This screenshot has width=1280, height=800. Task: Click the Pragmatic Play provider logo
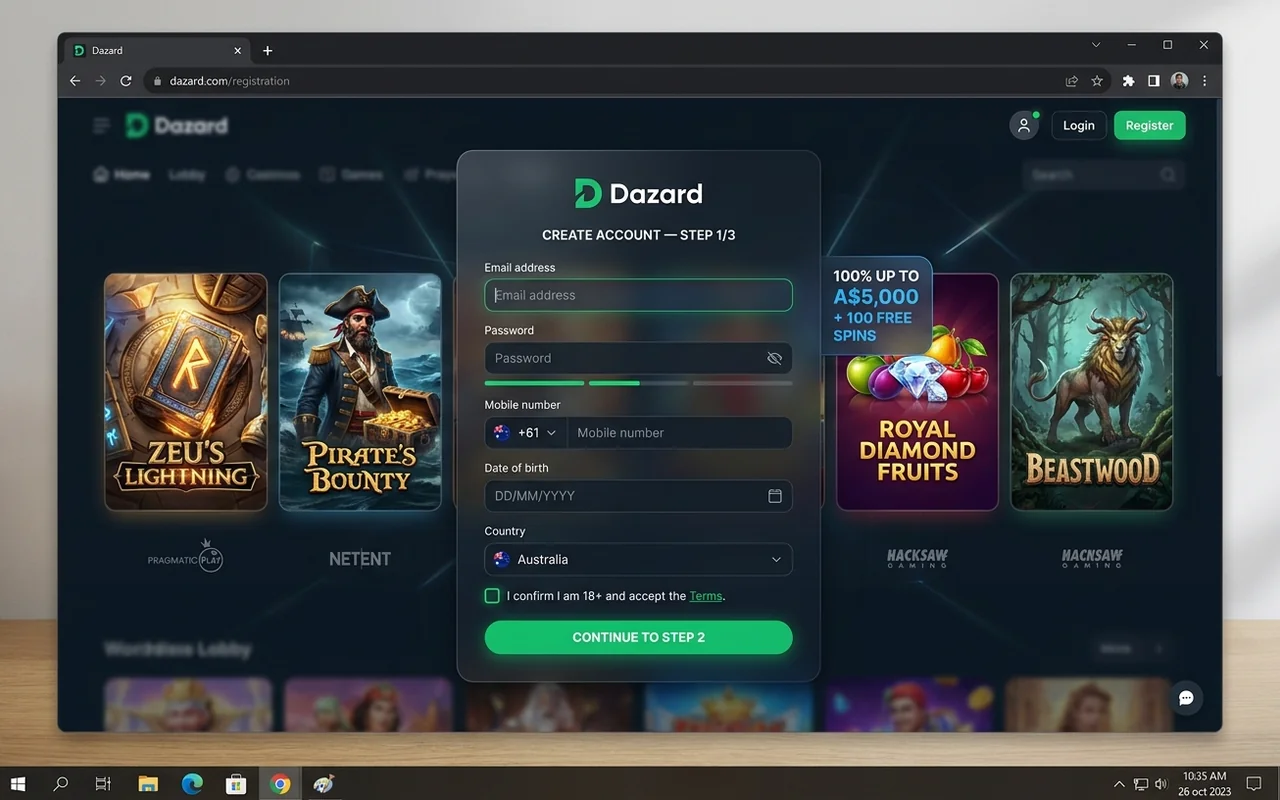(x=185, y=558)
